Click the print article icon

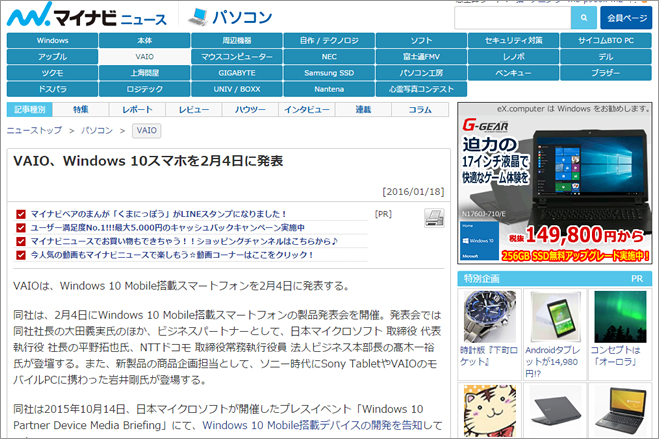pos(434,218)
